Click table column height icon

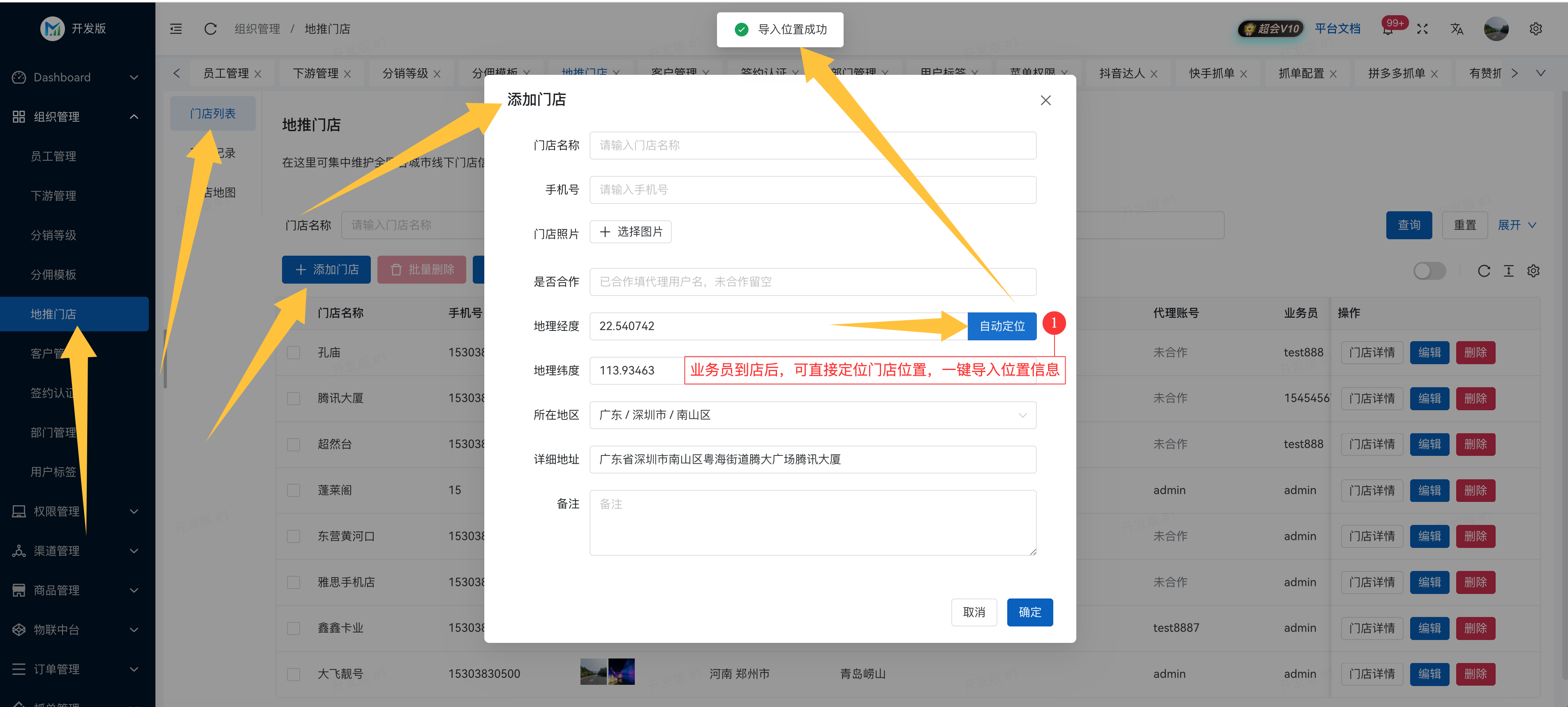point(1508,271)
